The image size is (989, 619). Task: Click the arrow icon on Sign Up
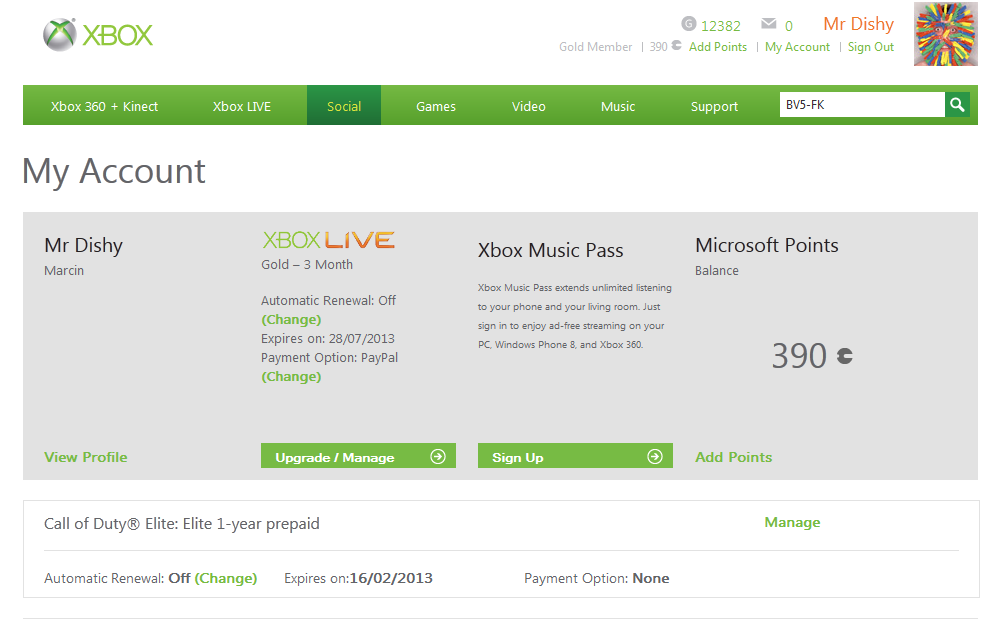pyautogui.click(x=655, y=456)
